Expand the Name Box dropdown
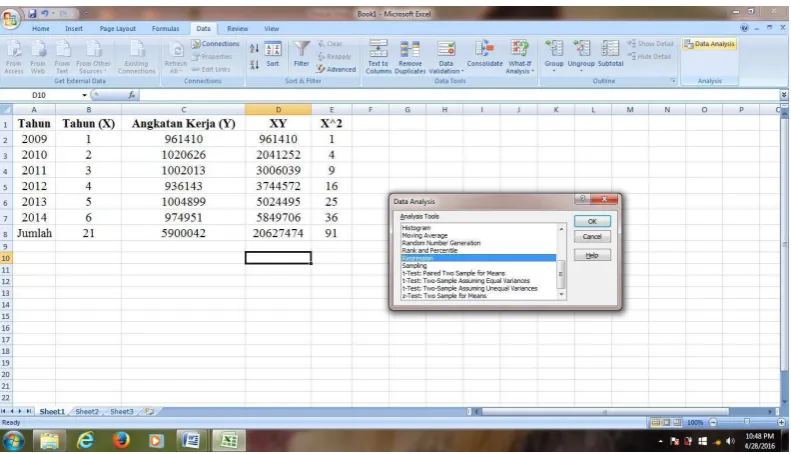The image size is (791, 454). point(84,95)
